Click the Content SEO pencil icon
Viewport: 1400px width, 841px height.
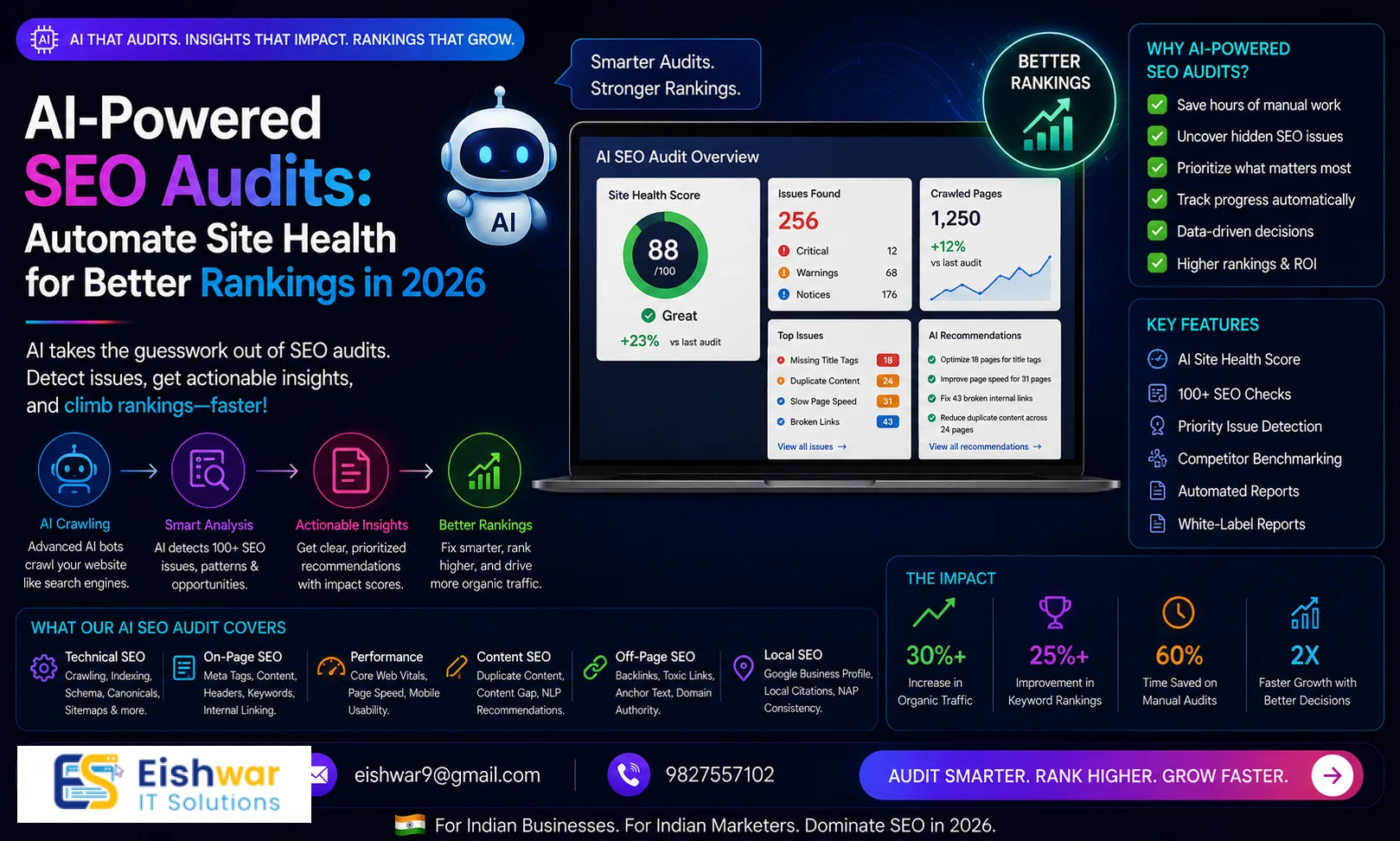457,667
